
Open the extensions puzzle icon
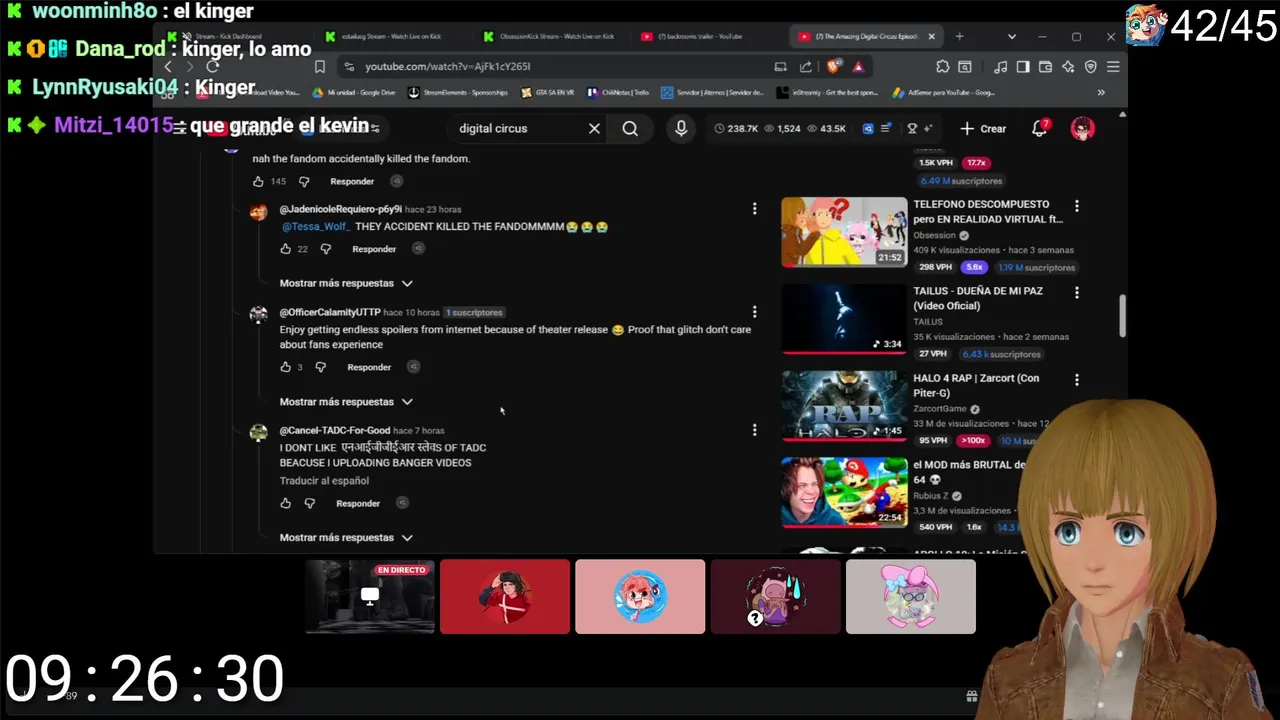pos(943,67)
